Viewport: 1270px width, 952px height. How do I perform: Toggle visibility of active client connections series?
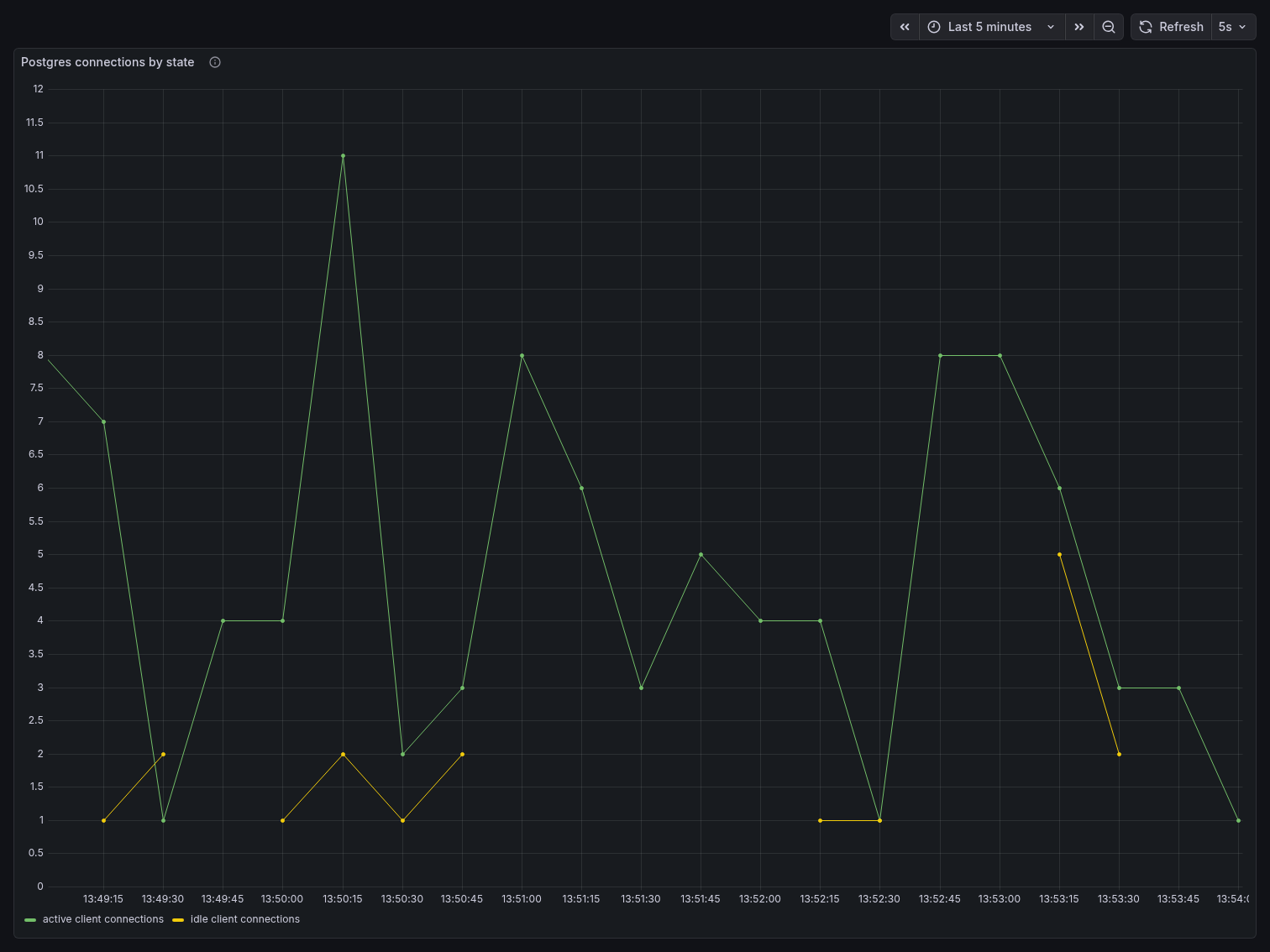pos(104,919)
